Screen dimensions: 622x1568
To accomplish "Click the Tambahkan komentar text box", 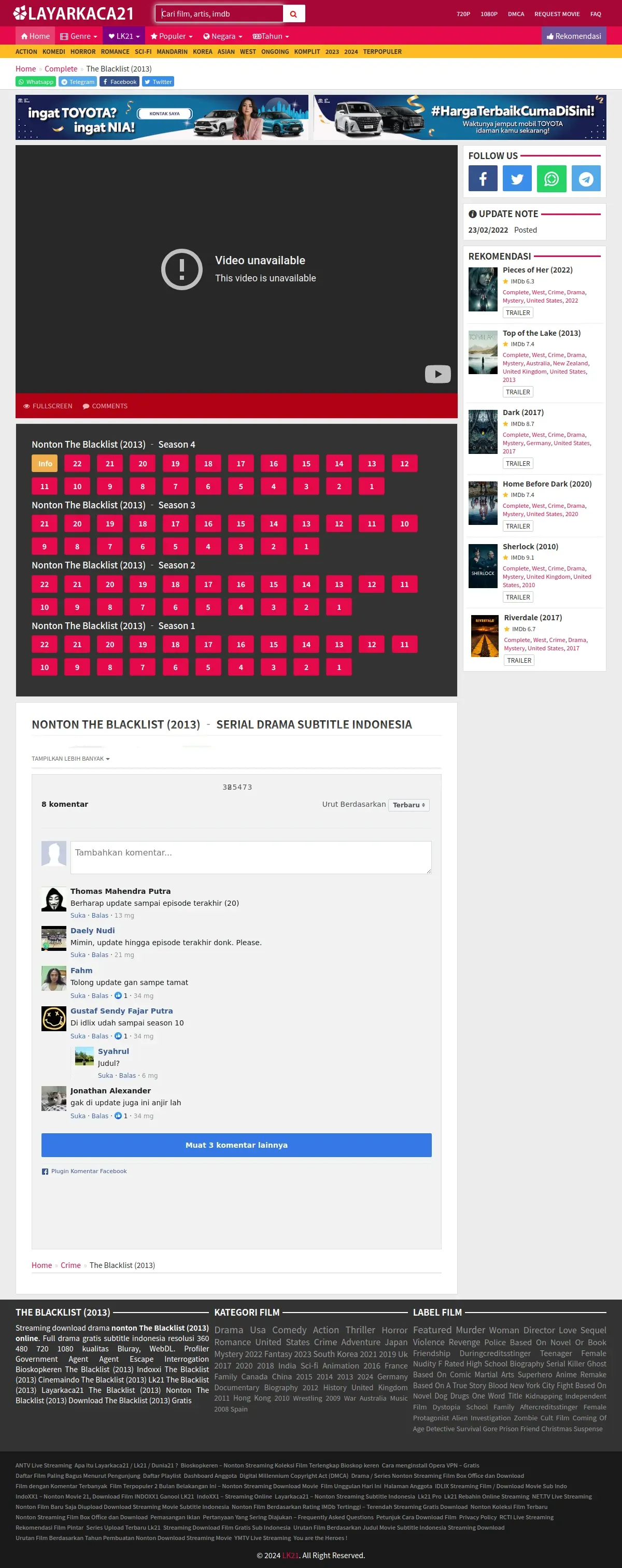I will coord(251,857).
